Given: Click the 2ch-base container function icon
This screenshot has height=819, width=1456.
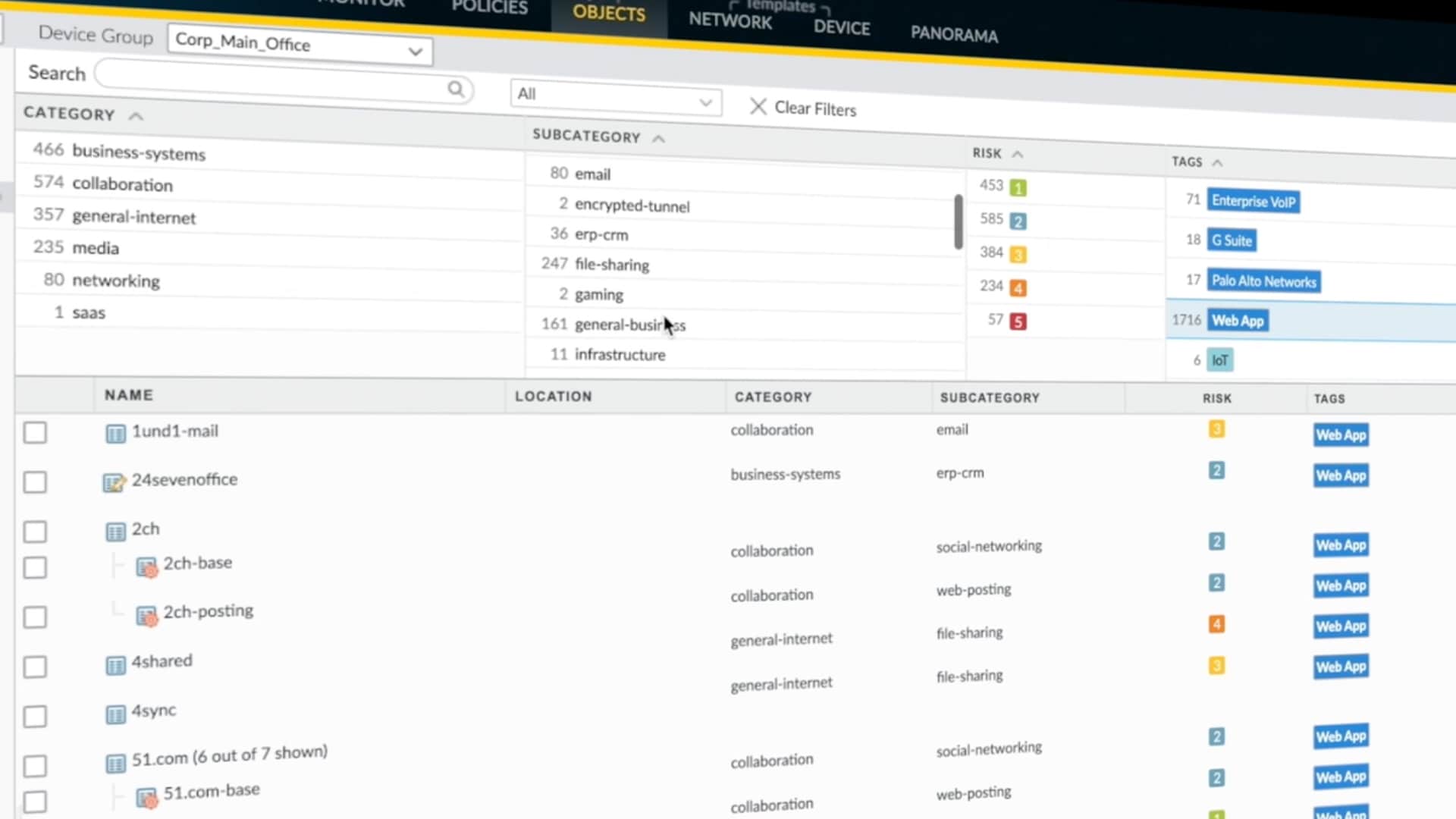Looking at the screenshot, I should pos(147,566).
